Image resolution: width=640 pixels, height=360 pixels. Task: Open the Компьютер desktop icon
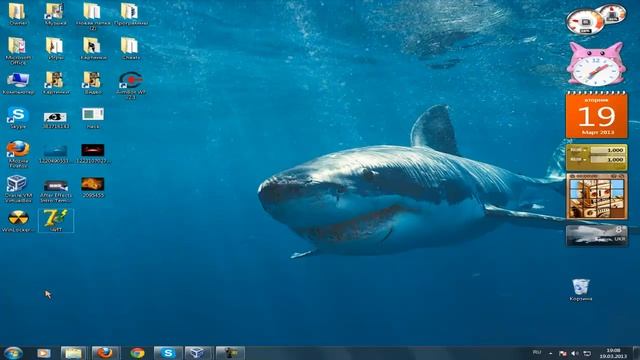(18, 82)
